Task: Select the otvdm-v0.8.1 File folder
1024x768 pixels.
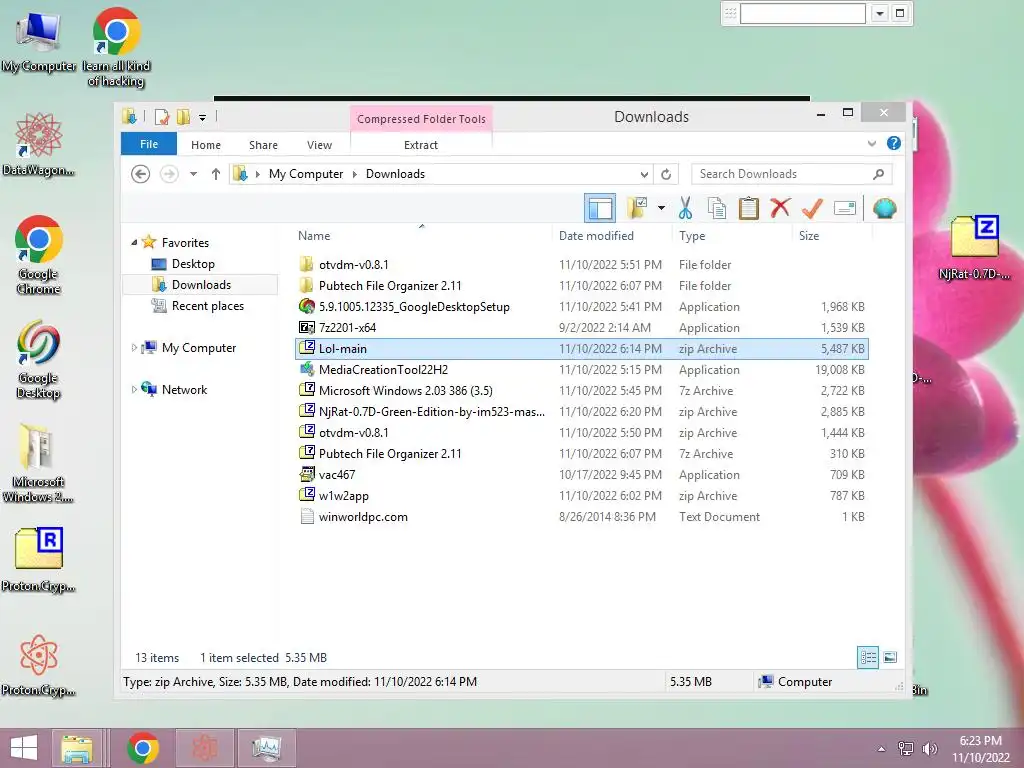Action: (581, 264)
